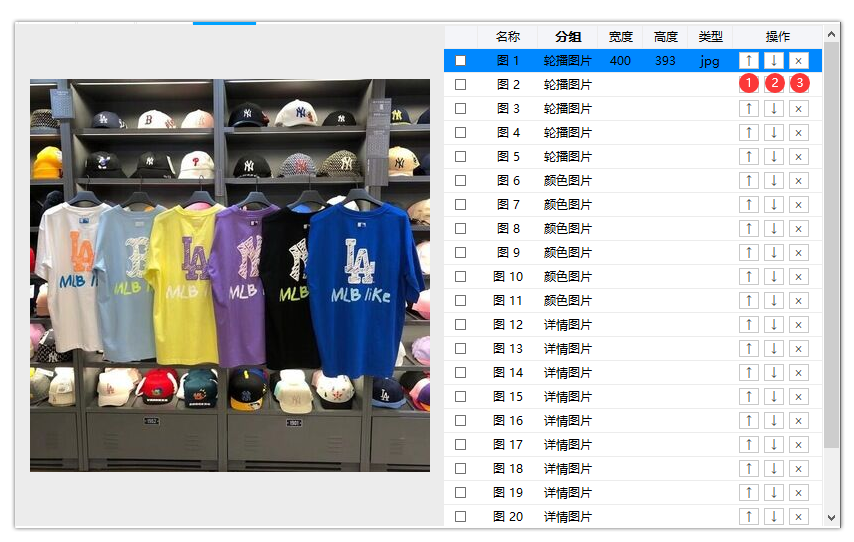Move 图 18 down with arrow icon

coord(773,468)
